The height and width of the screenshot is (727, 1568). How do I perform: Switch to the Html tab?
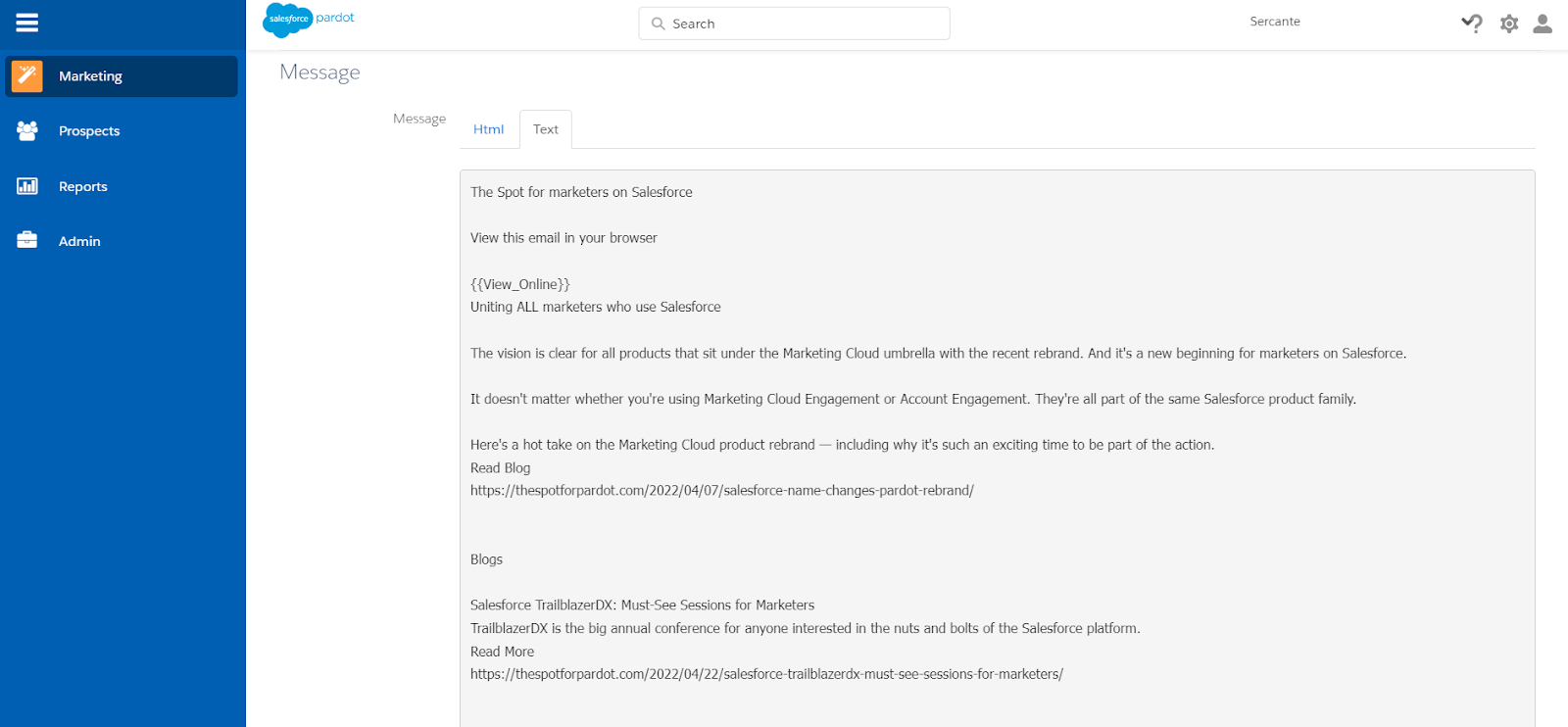click(x=488, y=129)
